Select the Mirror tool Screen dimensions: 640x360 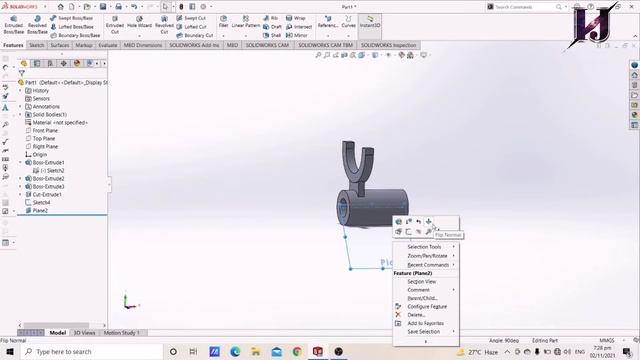coord(297,36)
